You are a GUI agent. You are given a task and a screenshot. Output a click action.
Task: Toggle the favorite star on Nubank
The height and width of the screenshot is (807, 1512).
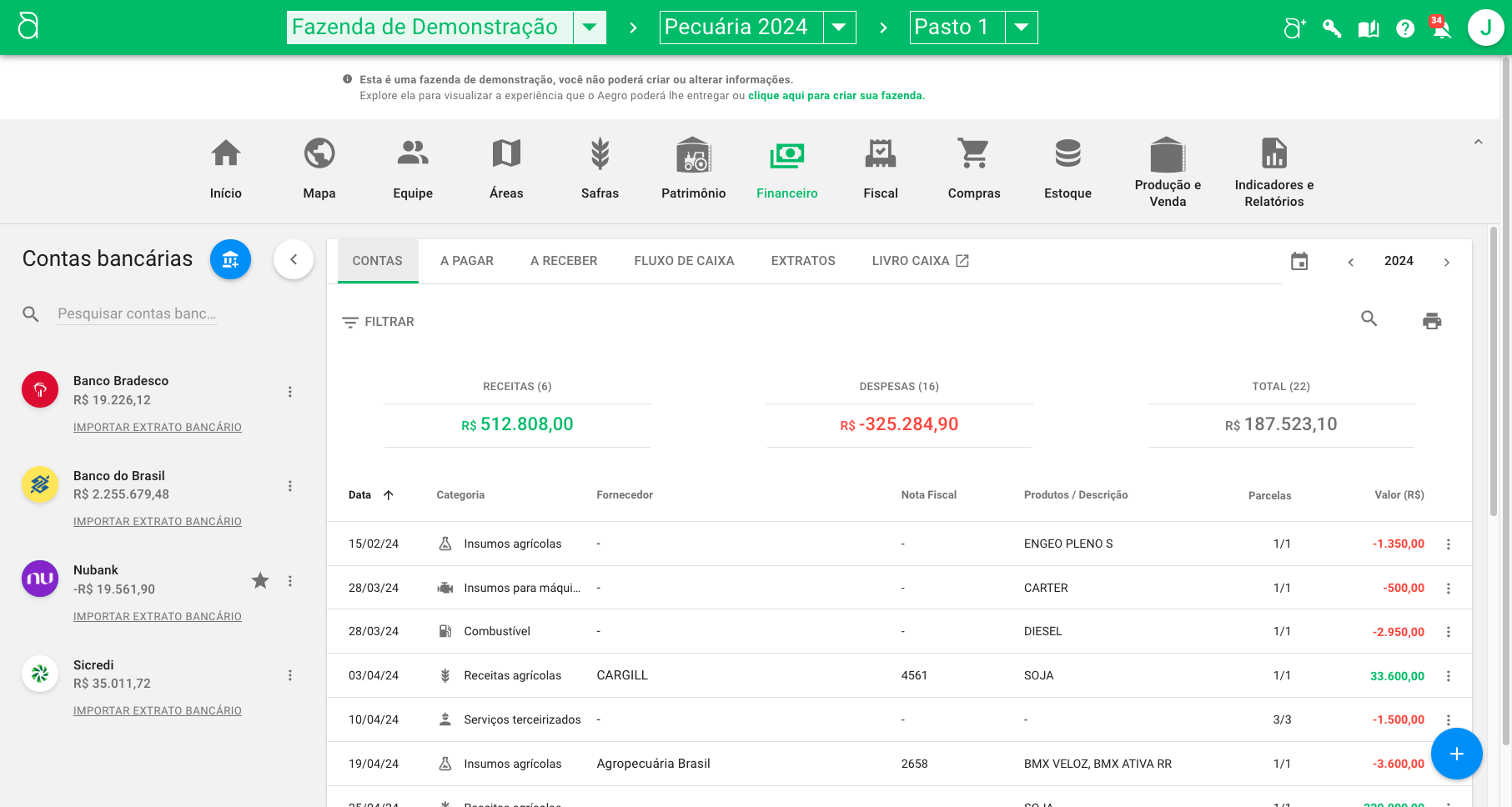point(260,580)
